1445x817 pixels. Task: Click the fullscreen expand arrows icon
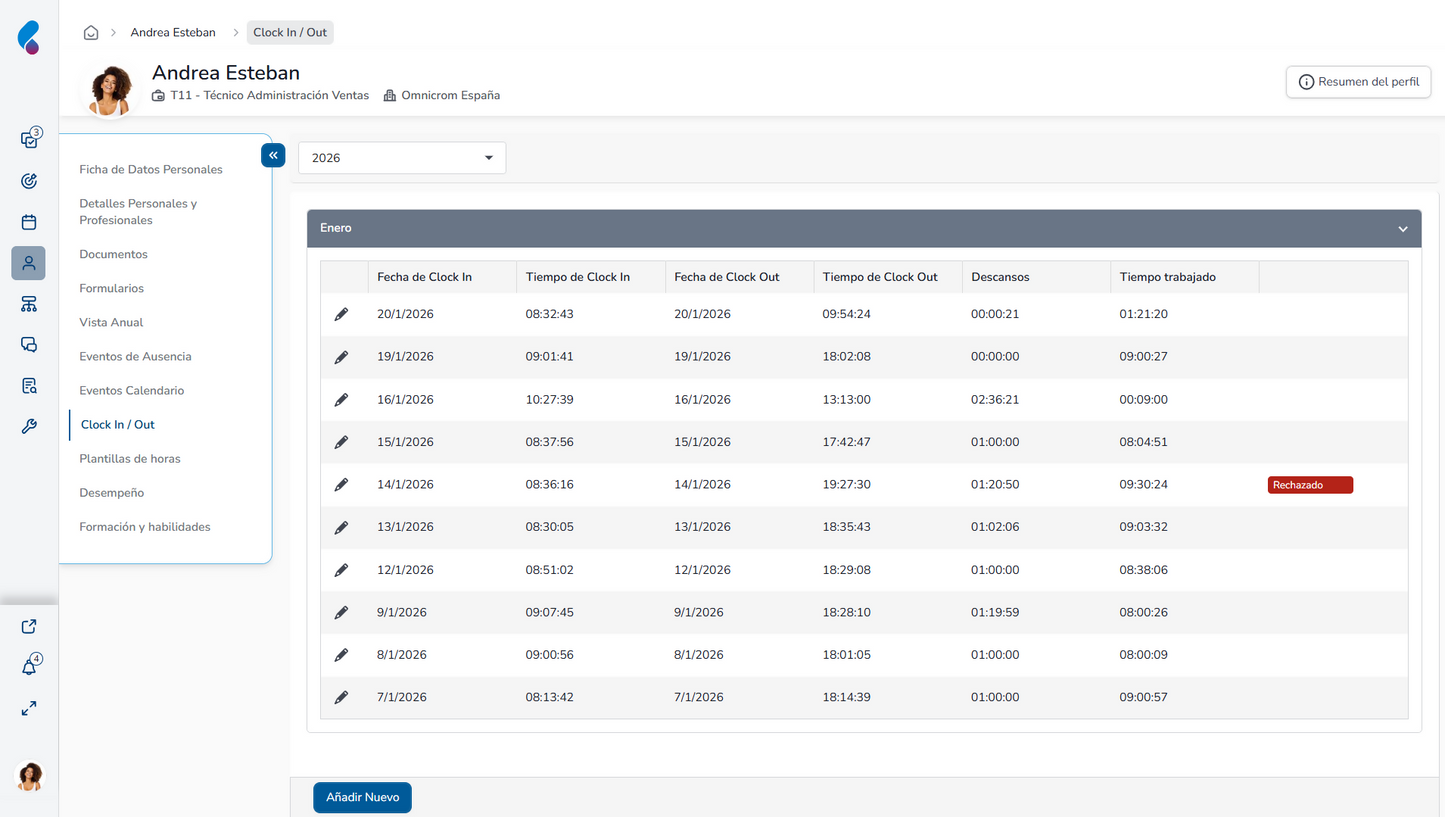[29, 708]
